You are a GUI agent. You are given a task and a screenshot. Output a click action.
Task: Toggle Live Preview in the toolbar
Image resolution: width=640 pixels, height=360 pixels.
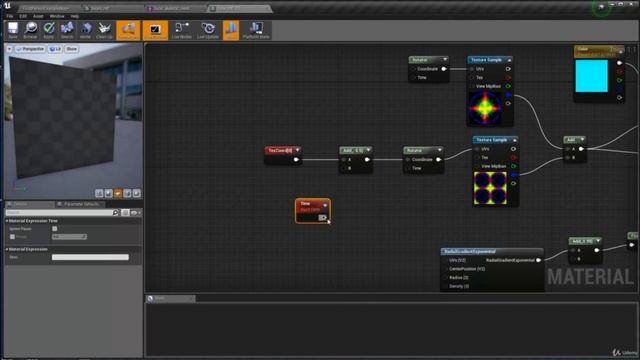tap(155, 30)
